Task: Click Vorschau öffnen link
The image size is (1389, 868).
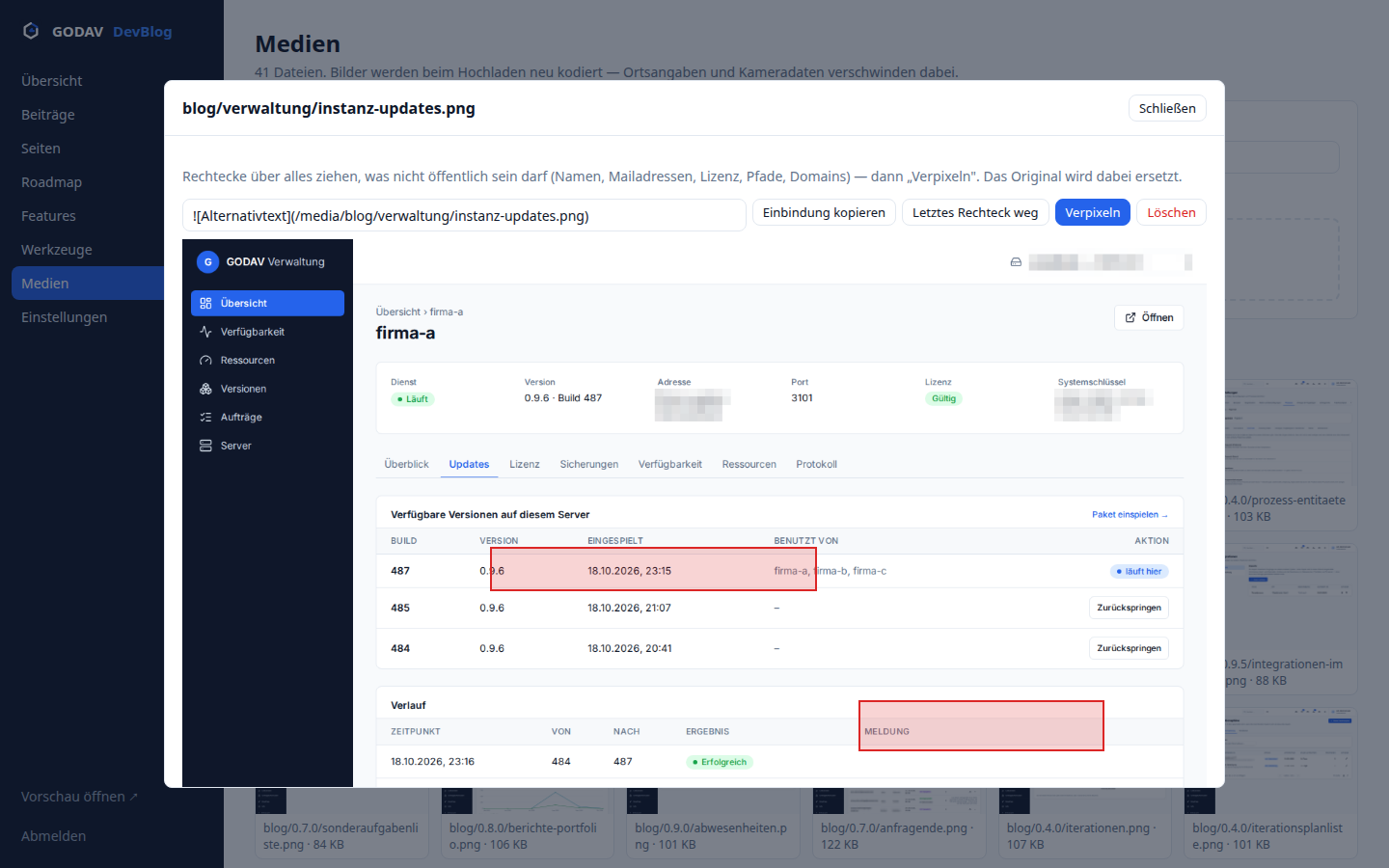Action: pos(79,797)
